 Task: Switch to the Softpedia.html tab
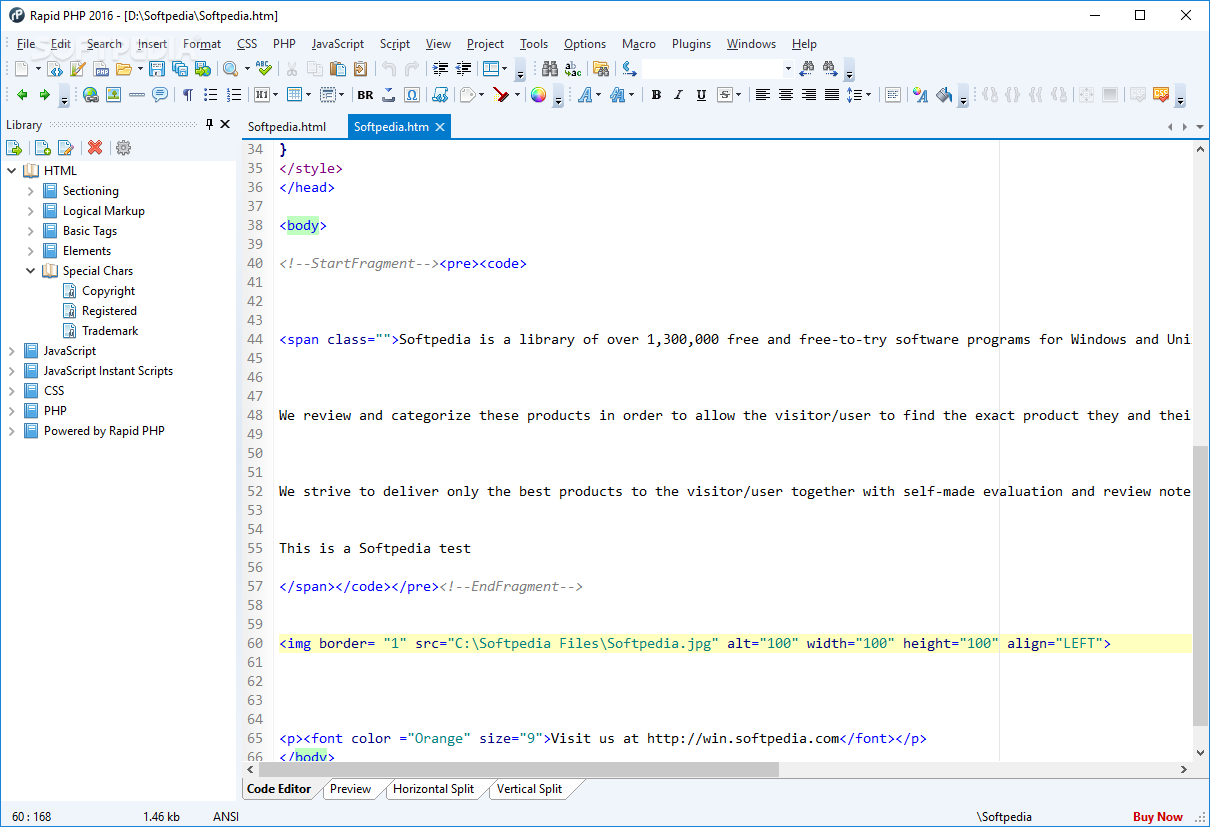point(287,127)
